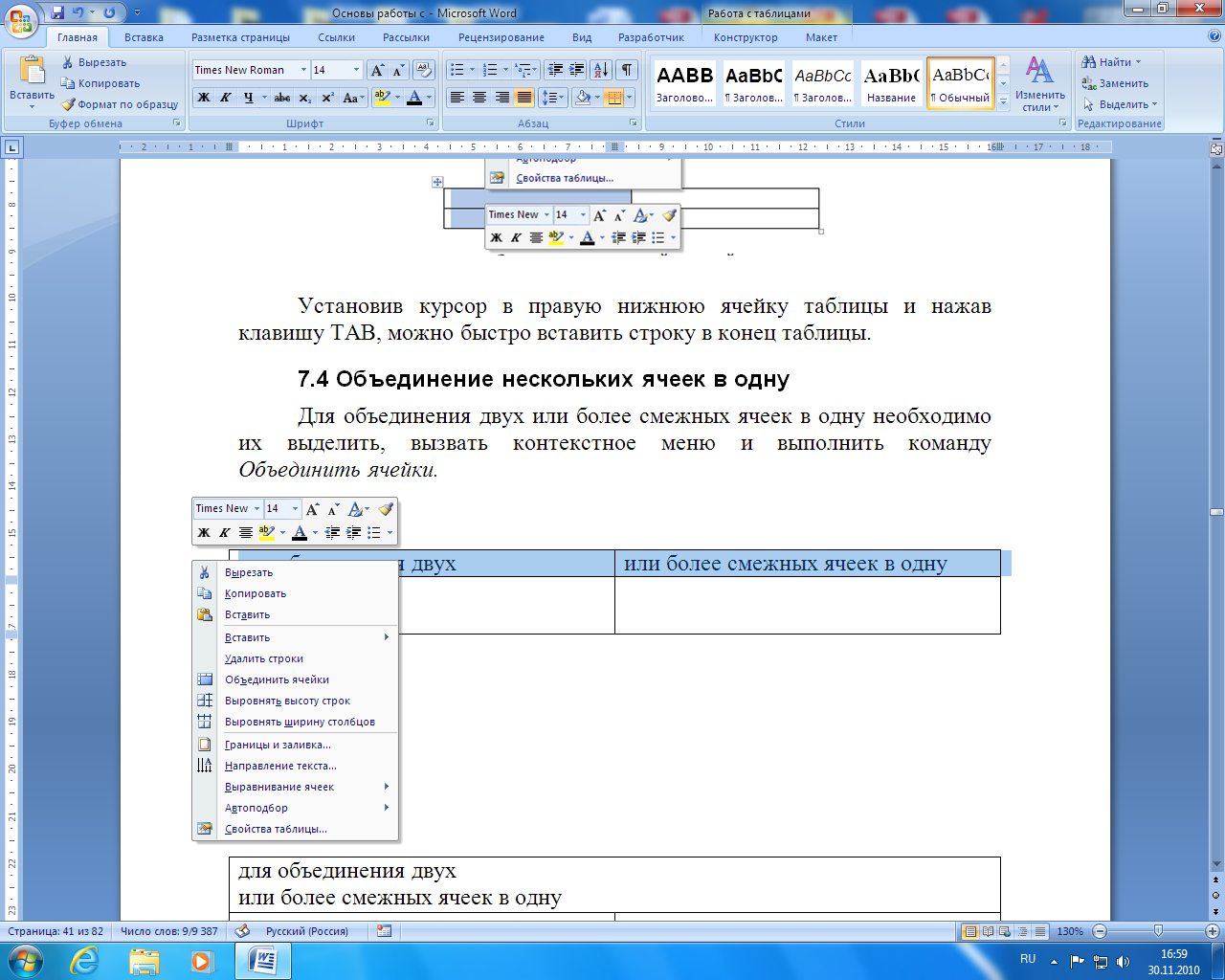The width and height of the screenshot is (1225, 980).
Task: Click language Русский (Россия) in status bar
Action: [307, 931]
